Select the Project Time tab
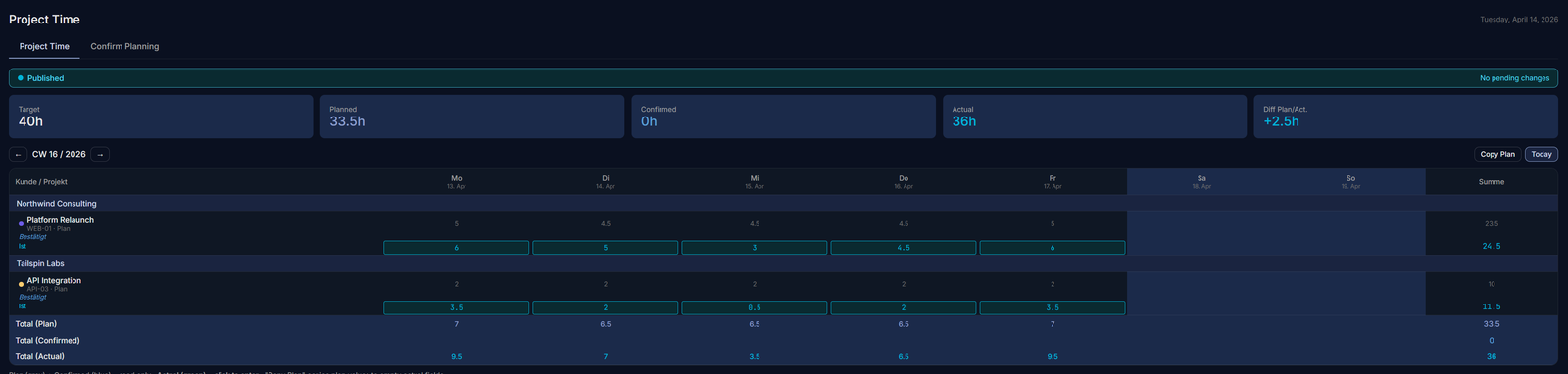Image resolution: width=1568 pixels, height=374 pixels. 44,46
